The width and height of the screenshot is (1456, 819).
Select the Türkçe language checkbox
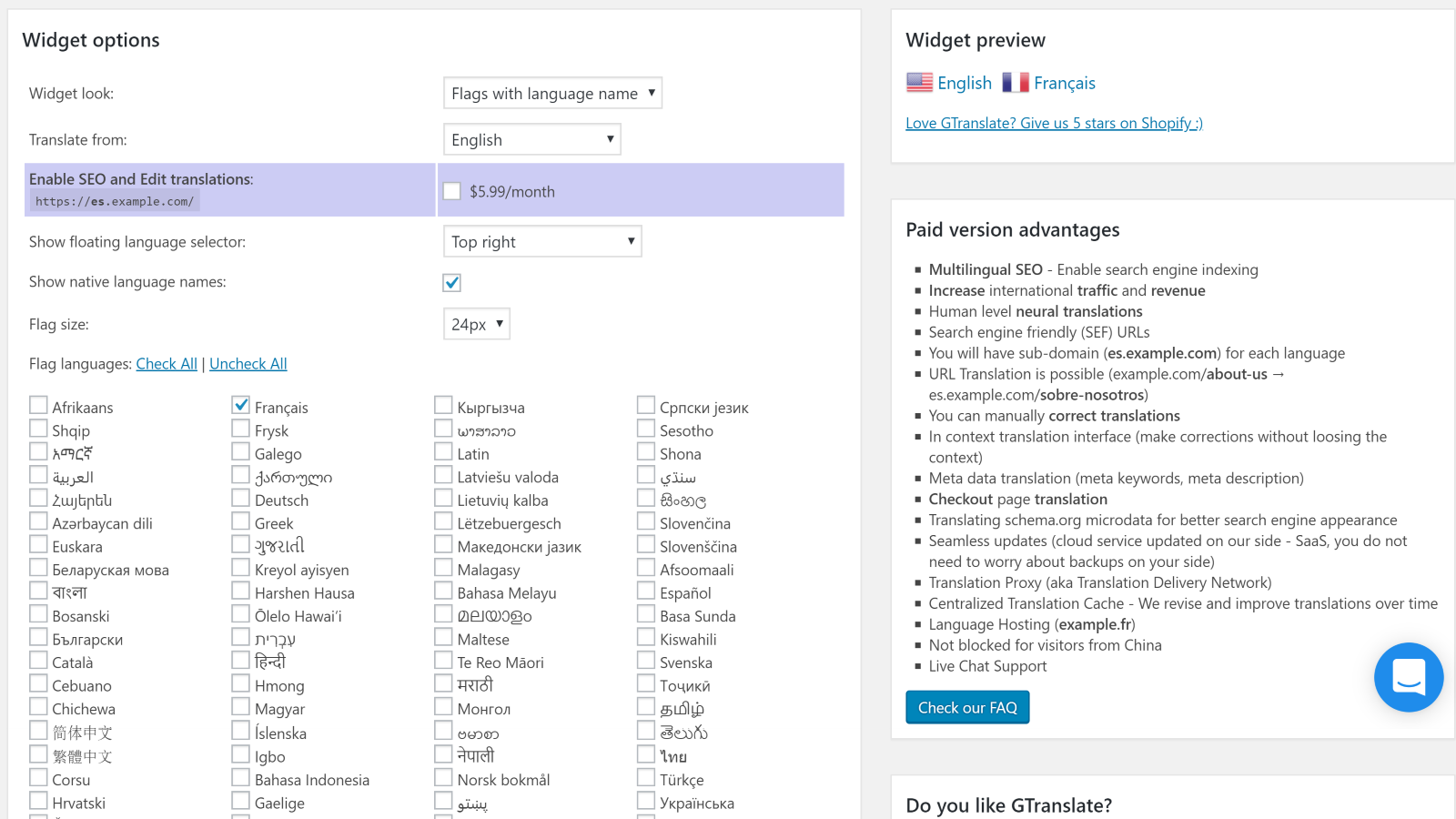tap(646, 778)
